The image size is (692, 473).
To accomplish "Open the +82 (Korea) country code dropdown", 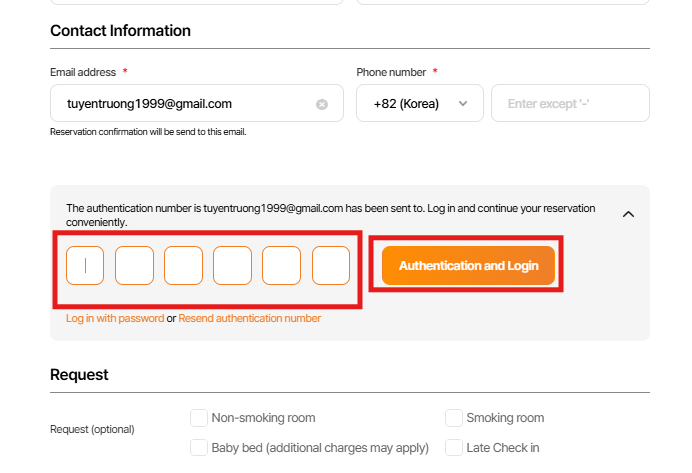I will [x=420, y=103].
